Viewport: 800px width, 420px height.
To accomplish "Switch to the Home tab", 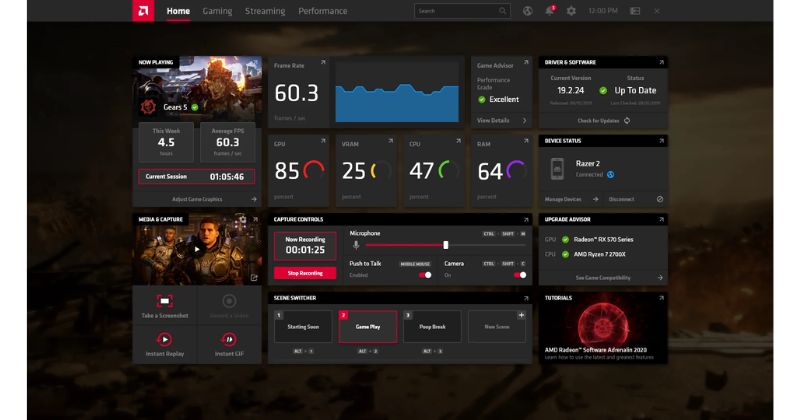I will (x=178, y=11).
